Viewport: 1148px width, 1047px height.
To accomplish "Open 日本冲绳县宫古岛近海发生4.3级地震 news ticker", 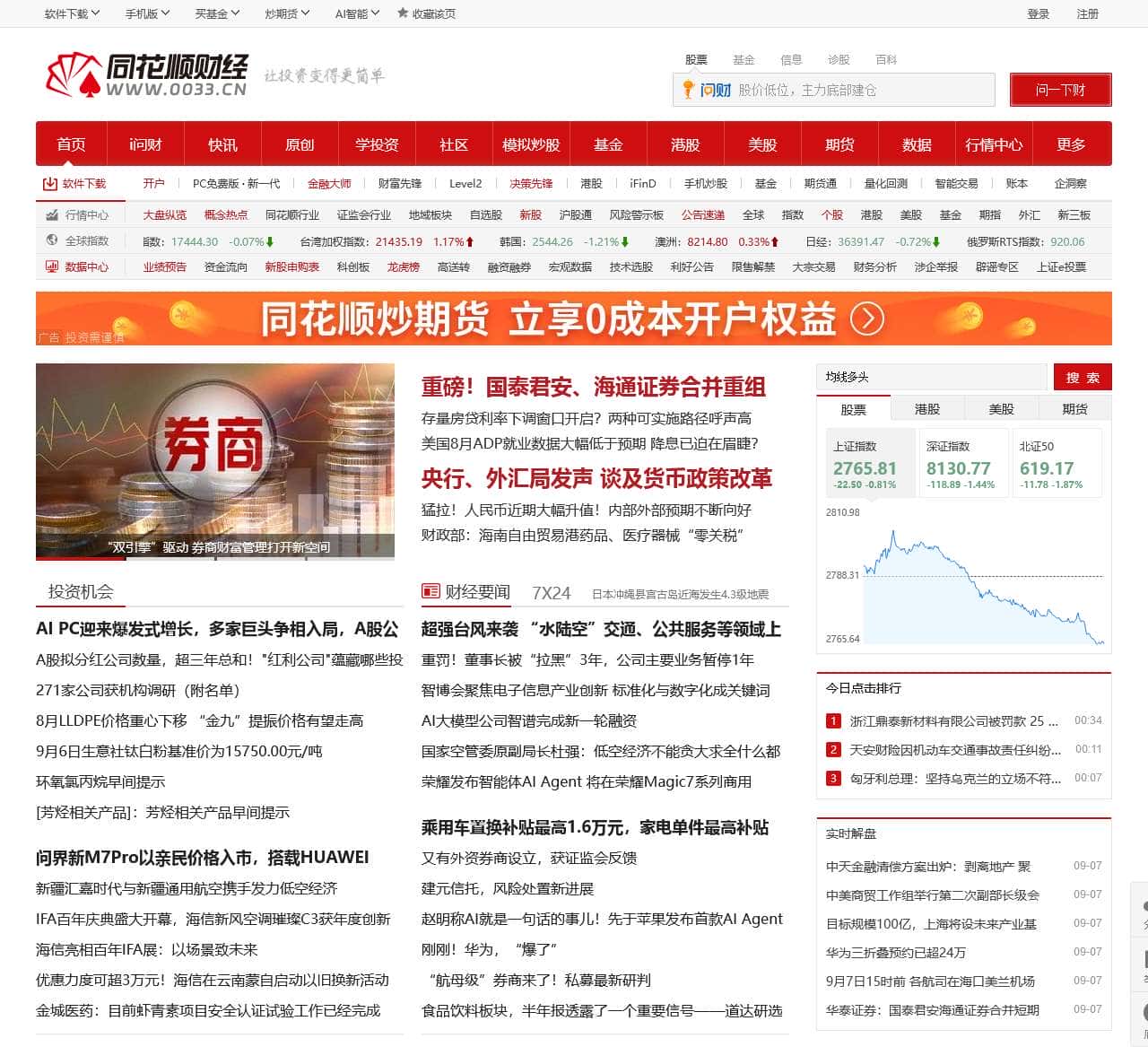I will 680,594.
